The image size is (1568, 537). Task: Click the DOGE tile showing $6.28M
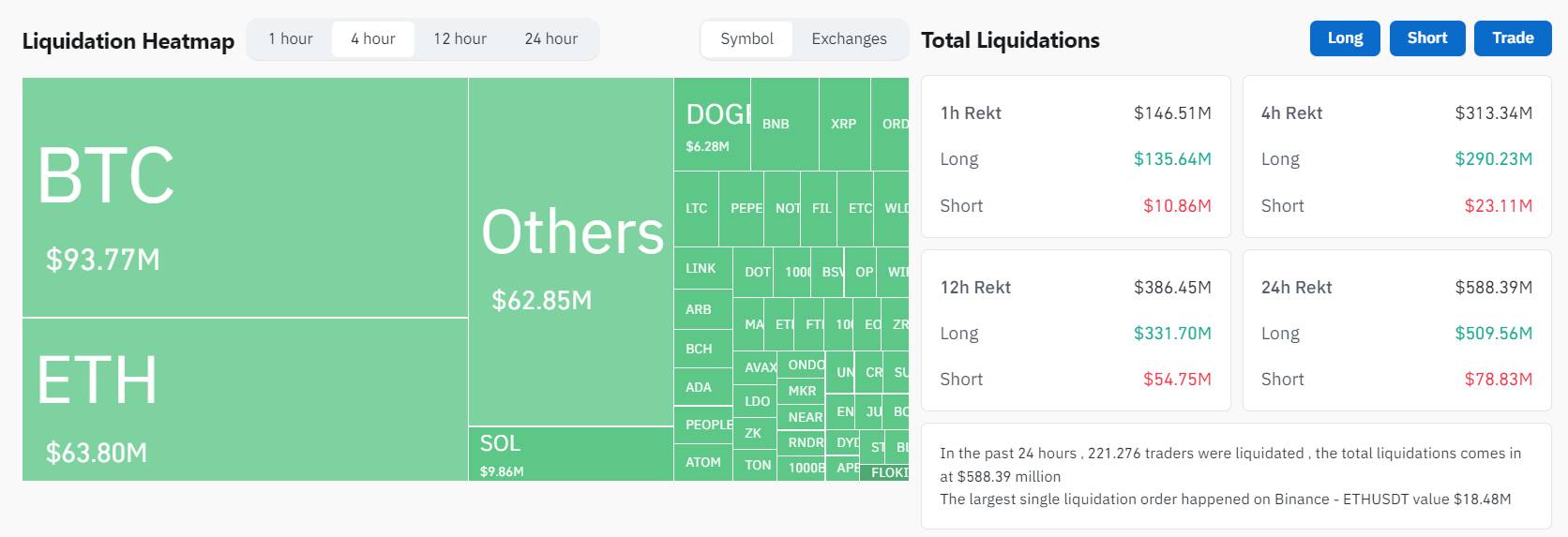point(712,124)
